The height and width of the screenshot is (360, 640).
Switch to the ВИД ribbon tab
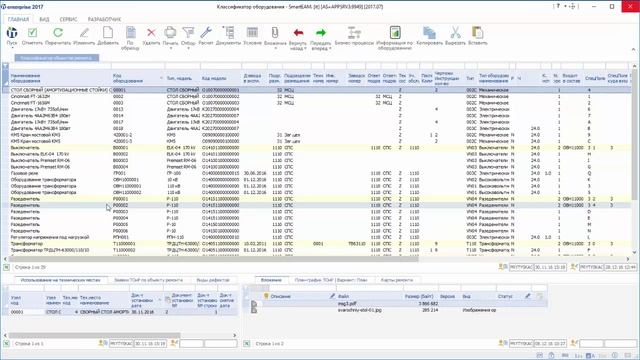44,19
